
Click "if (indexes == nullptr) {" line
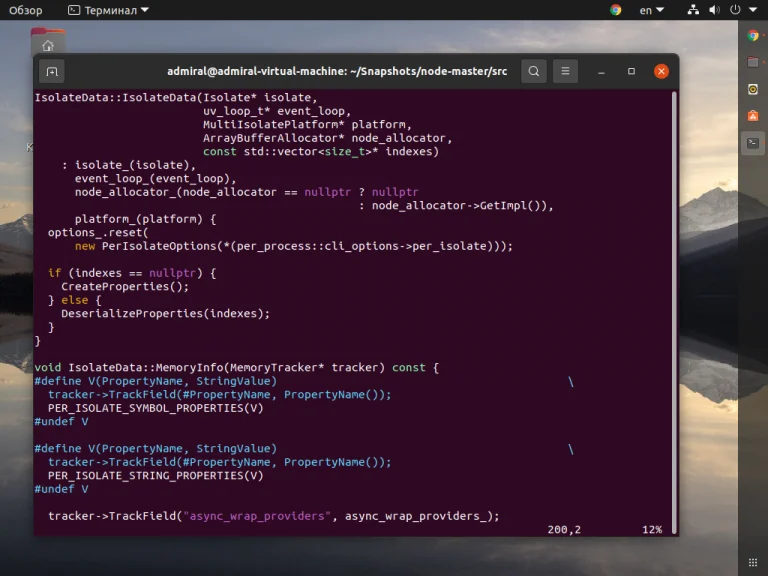click(132, 273)
